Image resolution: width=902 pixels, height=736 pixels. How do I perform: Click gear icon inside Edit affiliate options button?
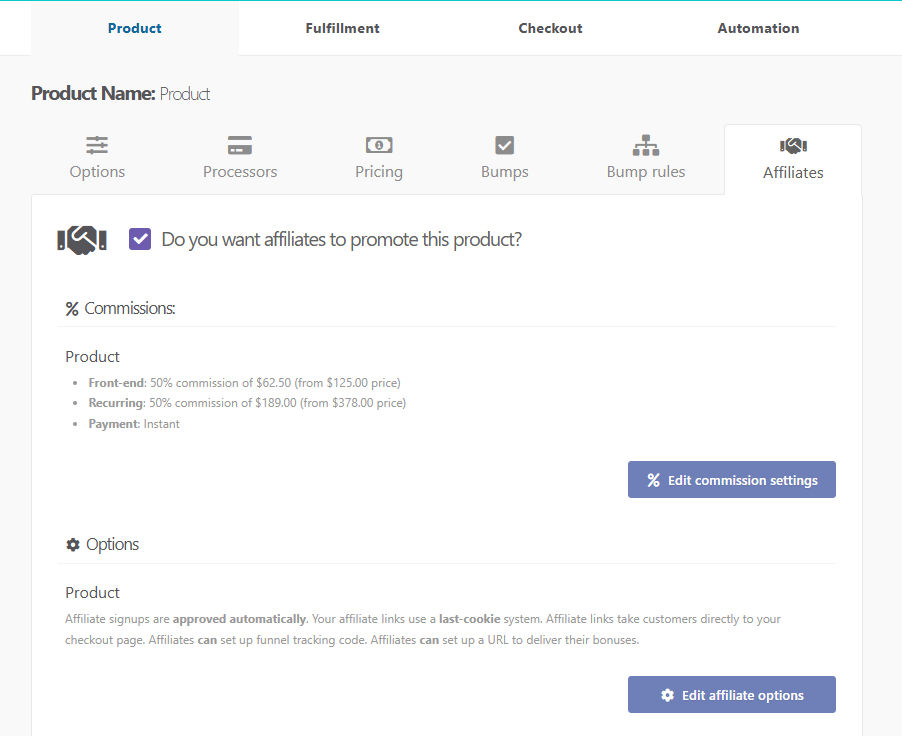click(x=668, y=695)
